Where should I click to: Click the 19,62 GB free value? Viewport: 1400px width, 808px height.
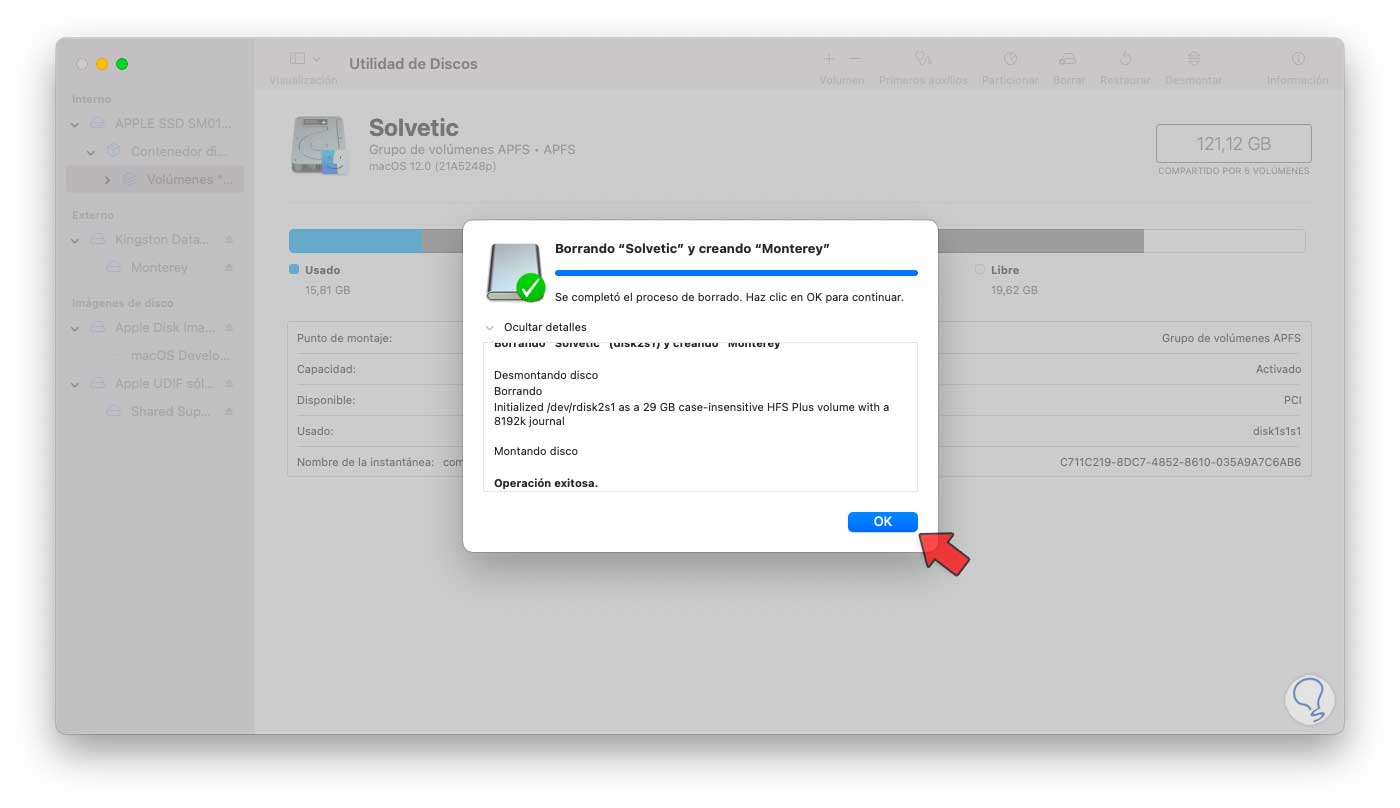click(1014, 290)
